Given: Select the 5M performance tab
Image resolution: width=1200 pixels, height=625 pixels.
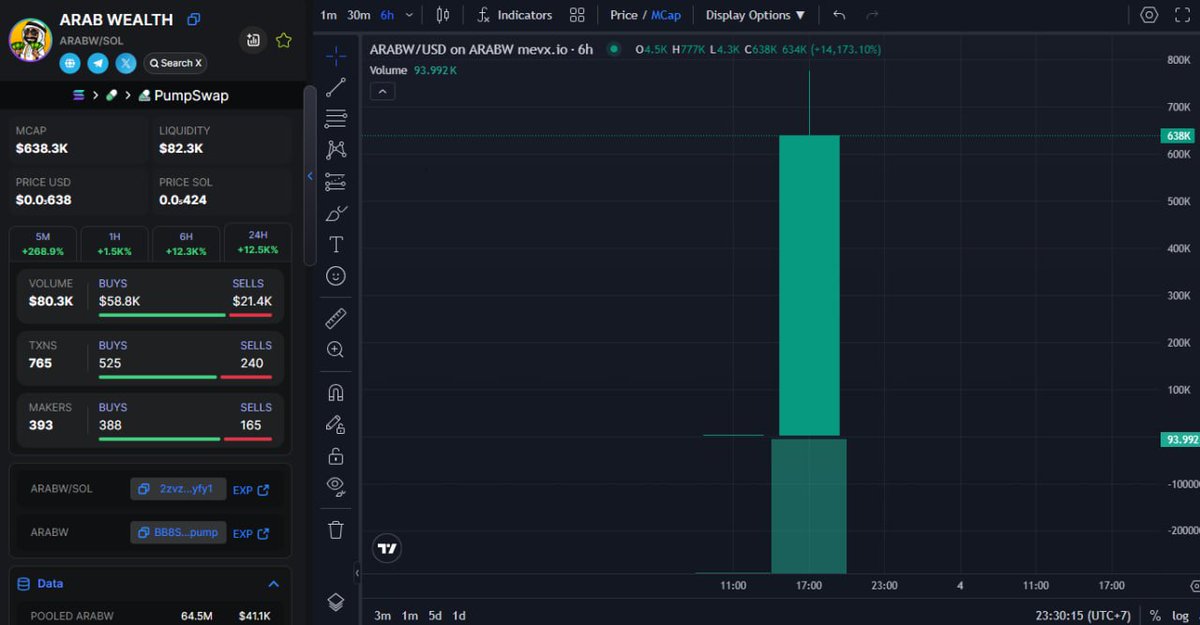Looking at the screenshot, I should [42, 243].
